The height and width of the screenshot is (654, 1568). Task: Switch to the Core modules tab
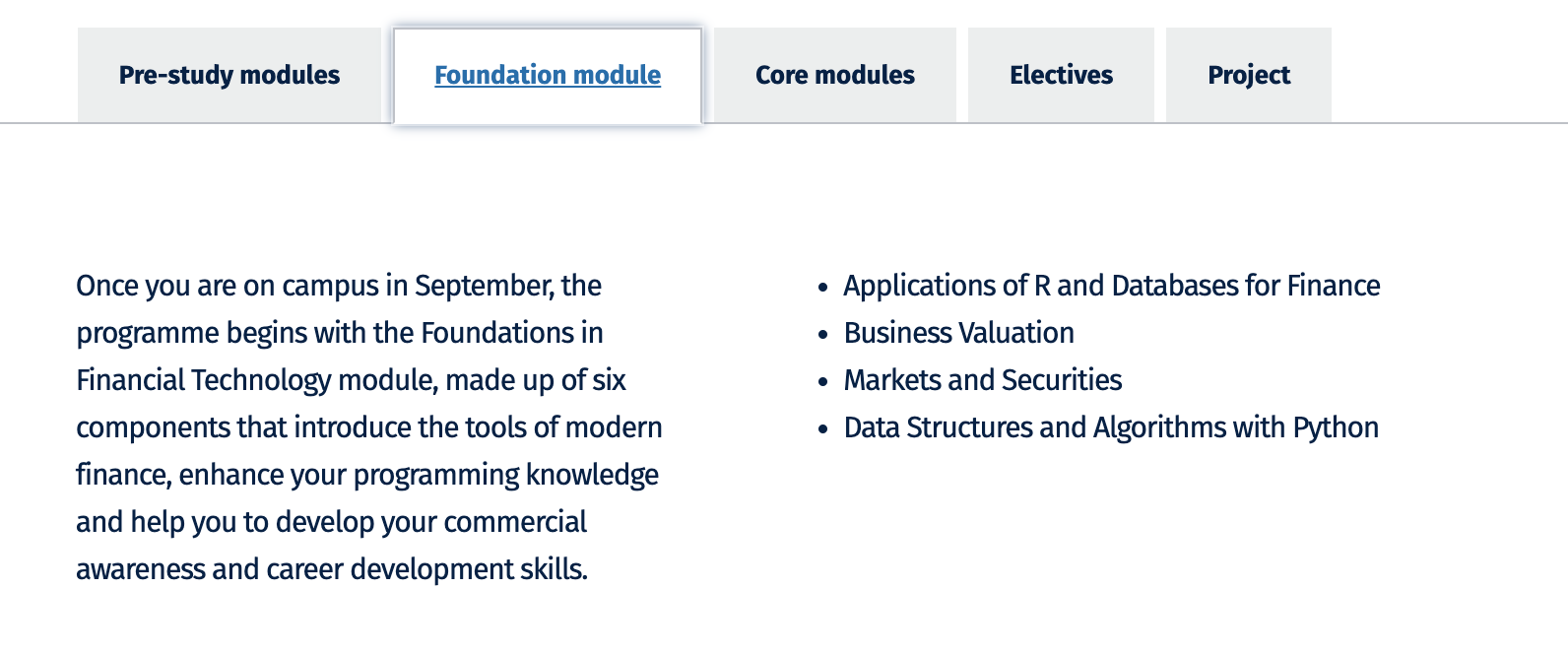coord(835,75)
